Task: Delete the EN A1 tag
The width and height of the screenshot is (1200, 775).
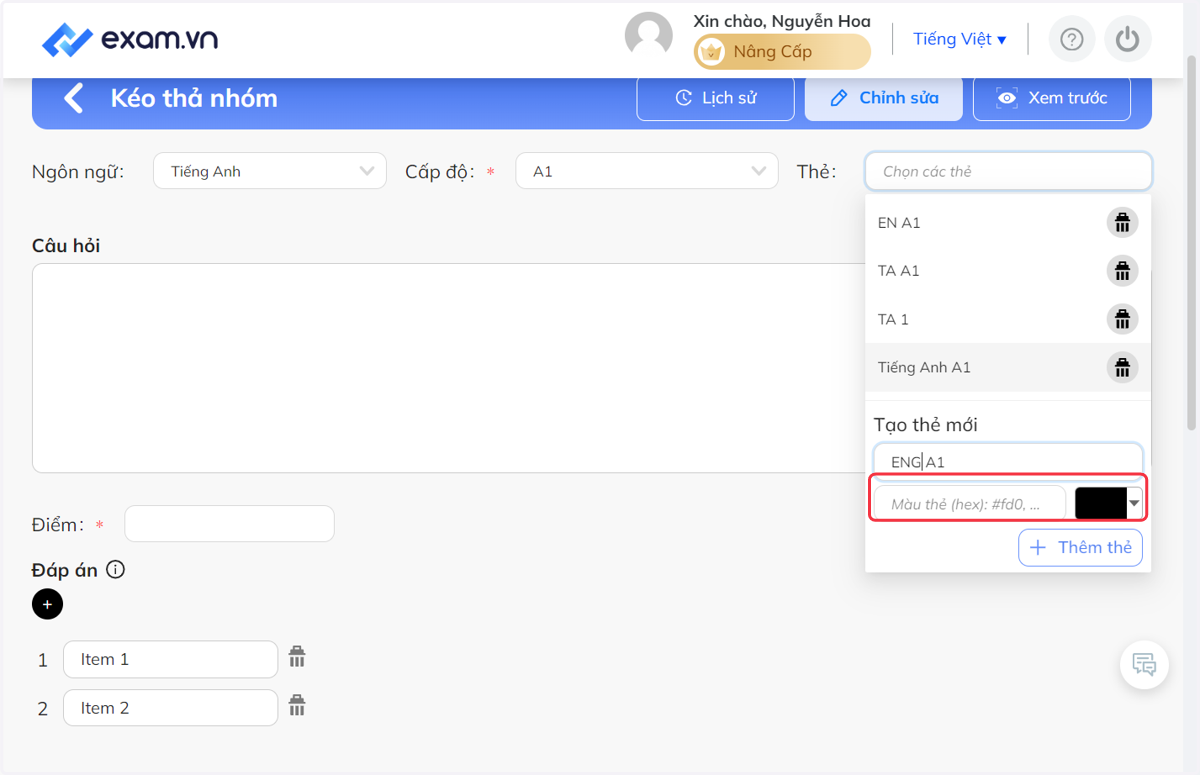Action: [1123, 222]
